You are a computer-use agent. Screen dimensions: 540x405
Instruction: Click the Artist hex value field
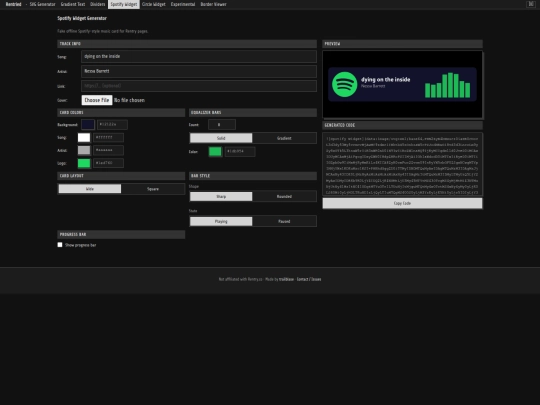tap(108, 150)
